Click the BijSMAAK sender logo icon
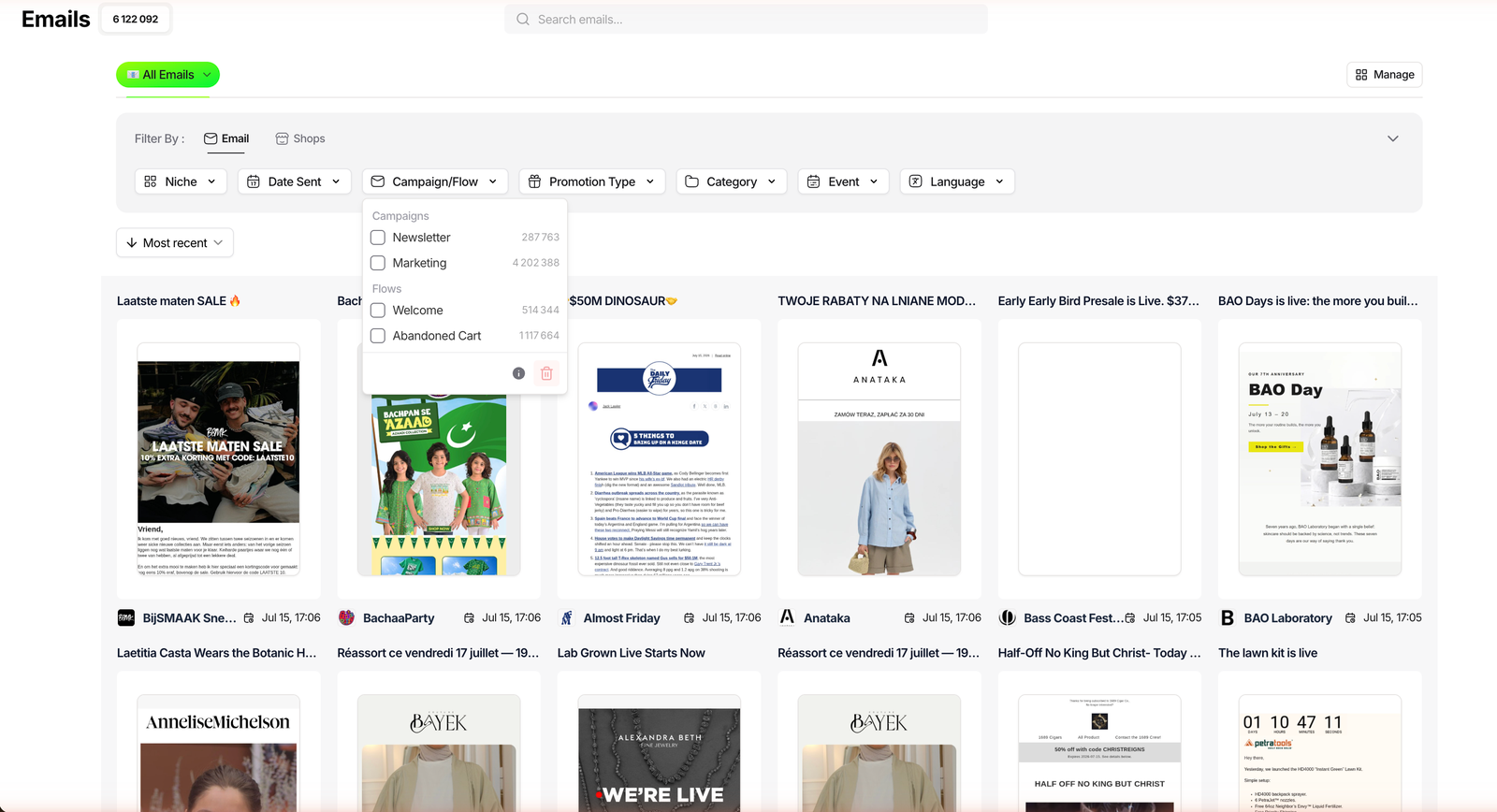 click(x=125, y=617)
